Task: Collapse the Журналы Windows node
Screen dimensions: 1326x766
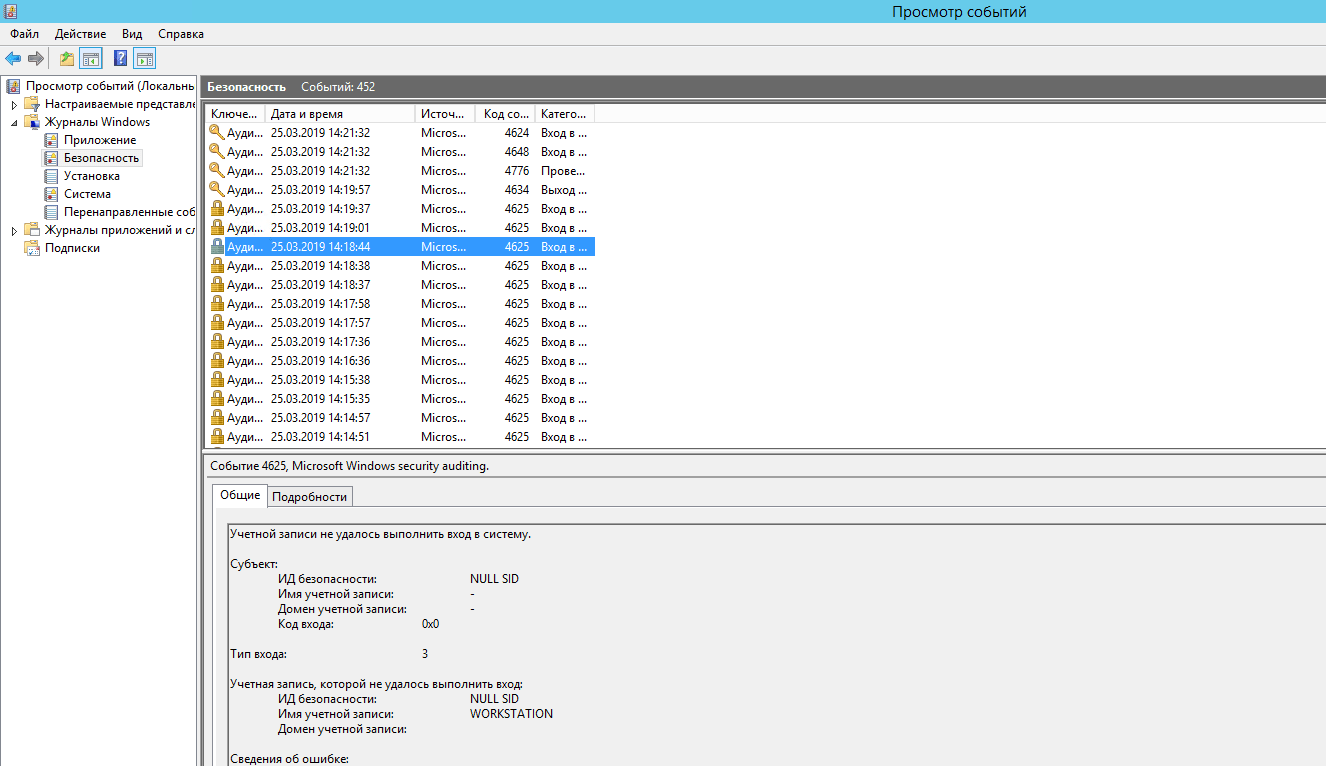Action: pos(14,122)
